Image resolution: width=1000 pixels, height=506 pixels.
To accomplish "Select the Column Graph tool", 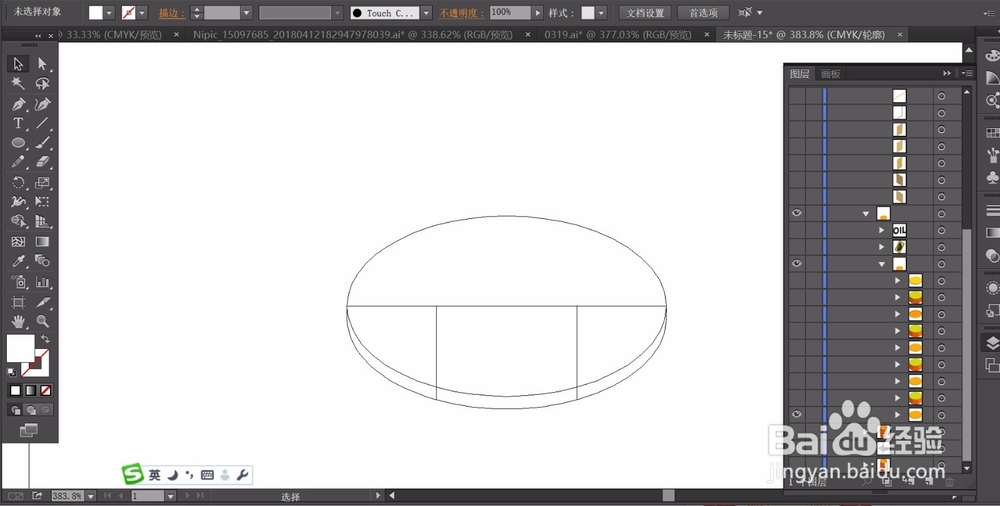I will tap(42, 281).
